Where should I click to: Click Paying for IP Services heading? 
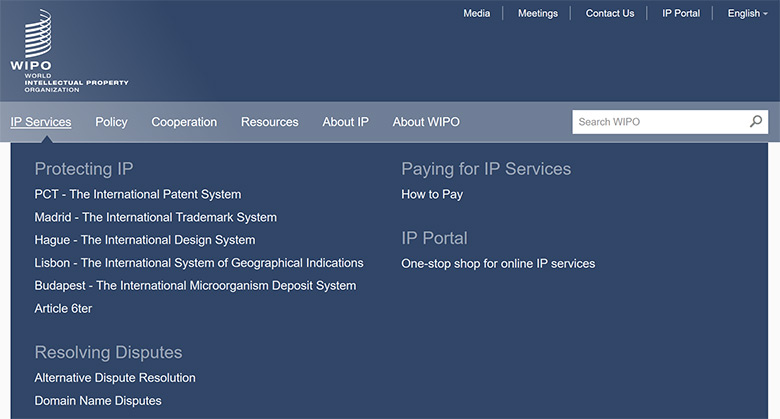pyautogui.click(x=486, y=169)
